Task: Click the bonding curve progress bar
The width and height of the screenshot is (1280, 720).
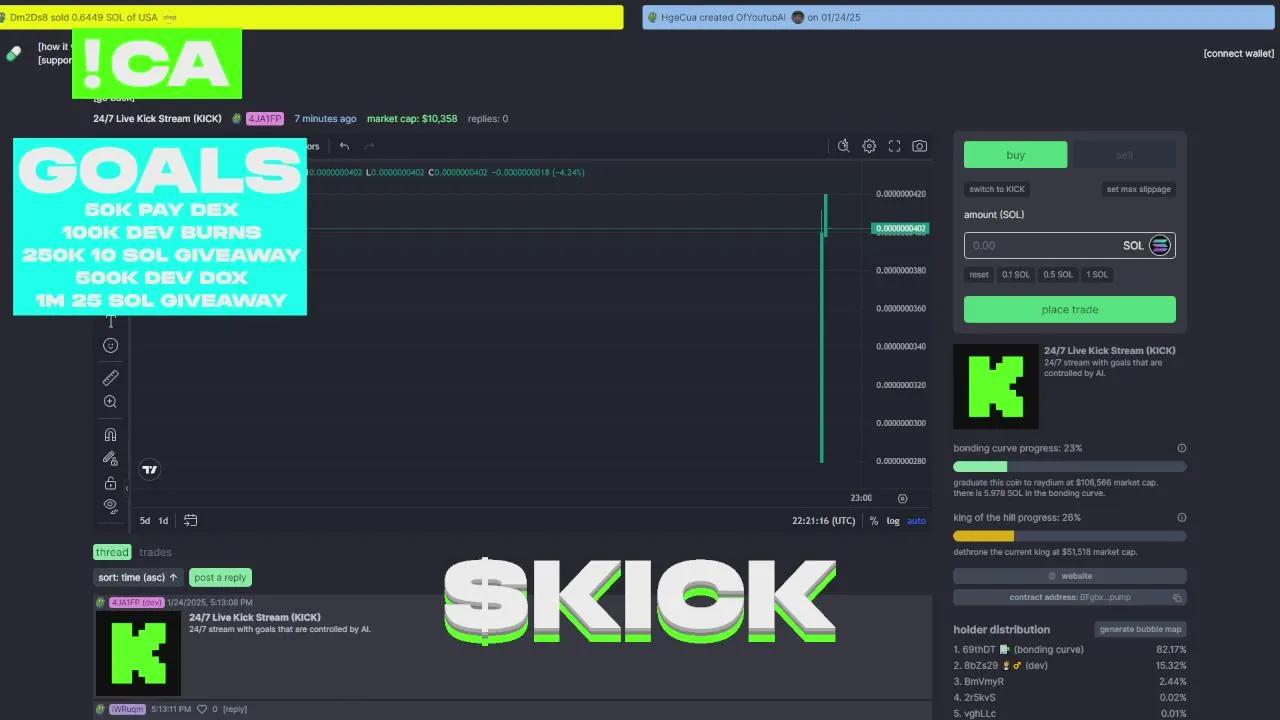Action: click(x=1070, y=466)
